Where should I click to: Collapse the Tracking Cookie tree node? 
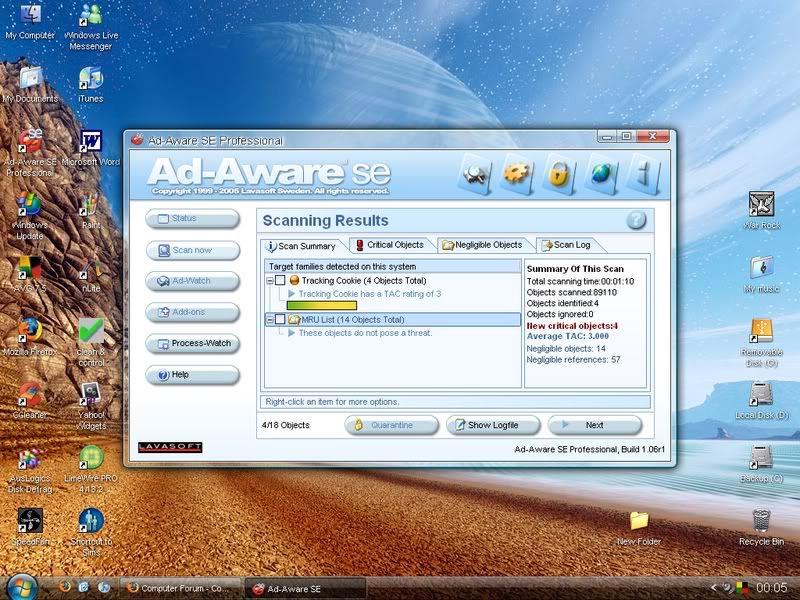click(269, 281)
